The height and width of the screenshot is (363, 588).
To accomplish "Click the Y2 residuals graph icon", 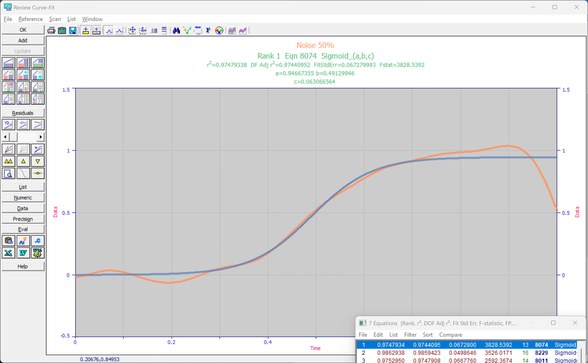I will [8, 124].
